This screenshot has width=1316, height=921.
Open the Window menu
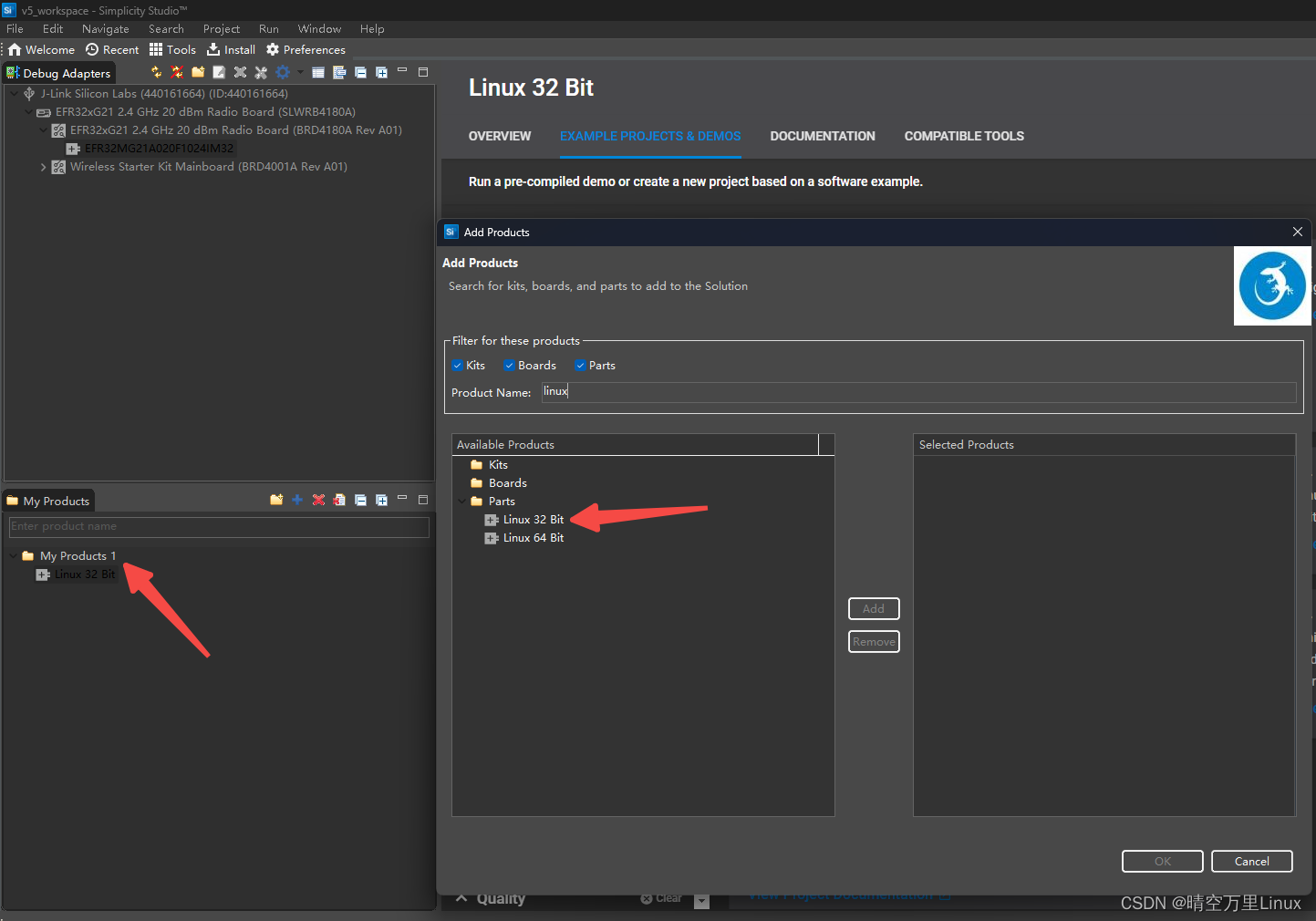(x=319, y=28)
